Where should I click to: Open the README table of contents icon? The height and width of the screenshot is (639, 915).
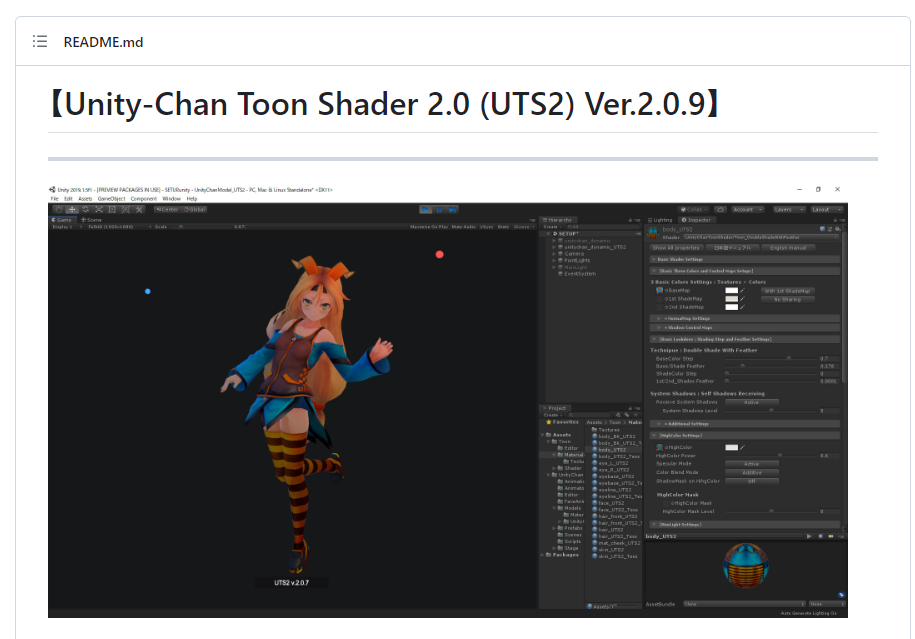40,41
